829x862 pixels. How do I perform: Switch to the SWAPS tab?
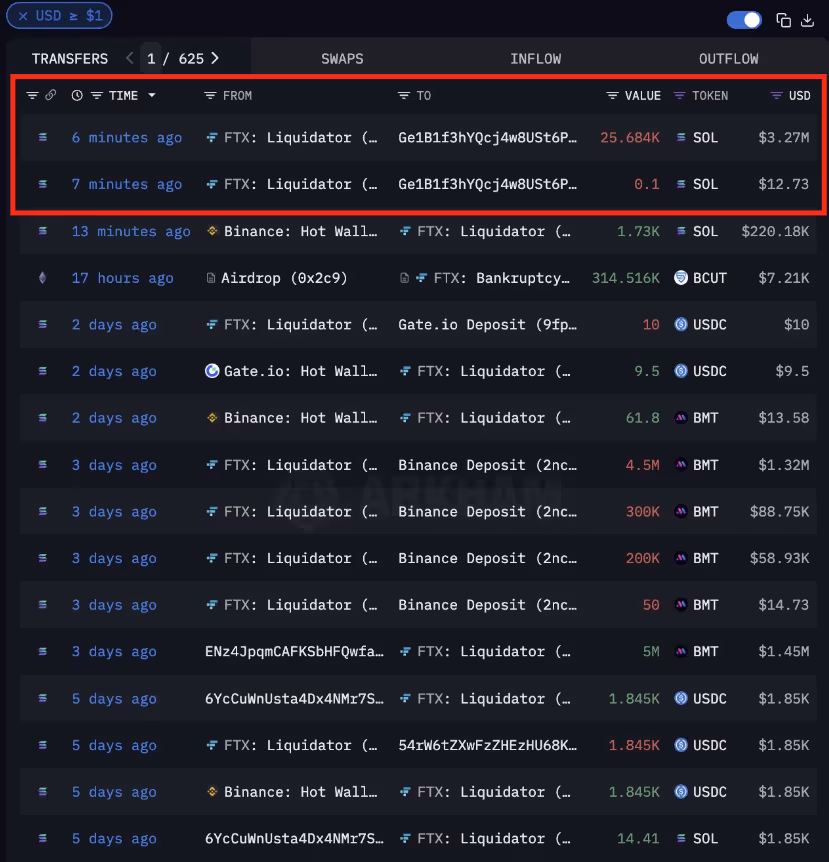pos(342,58)
